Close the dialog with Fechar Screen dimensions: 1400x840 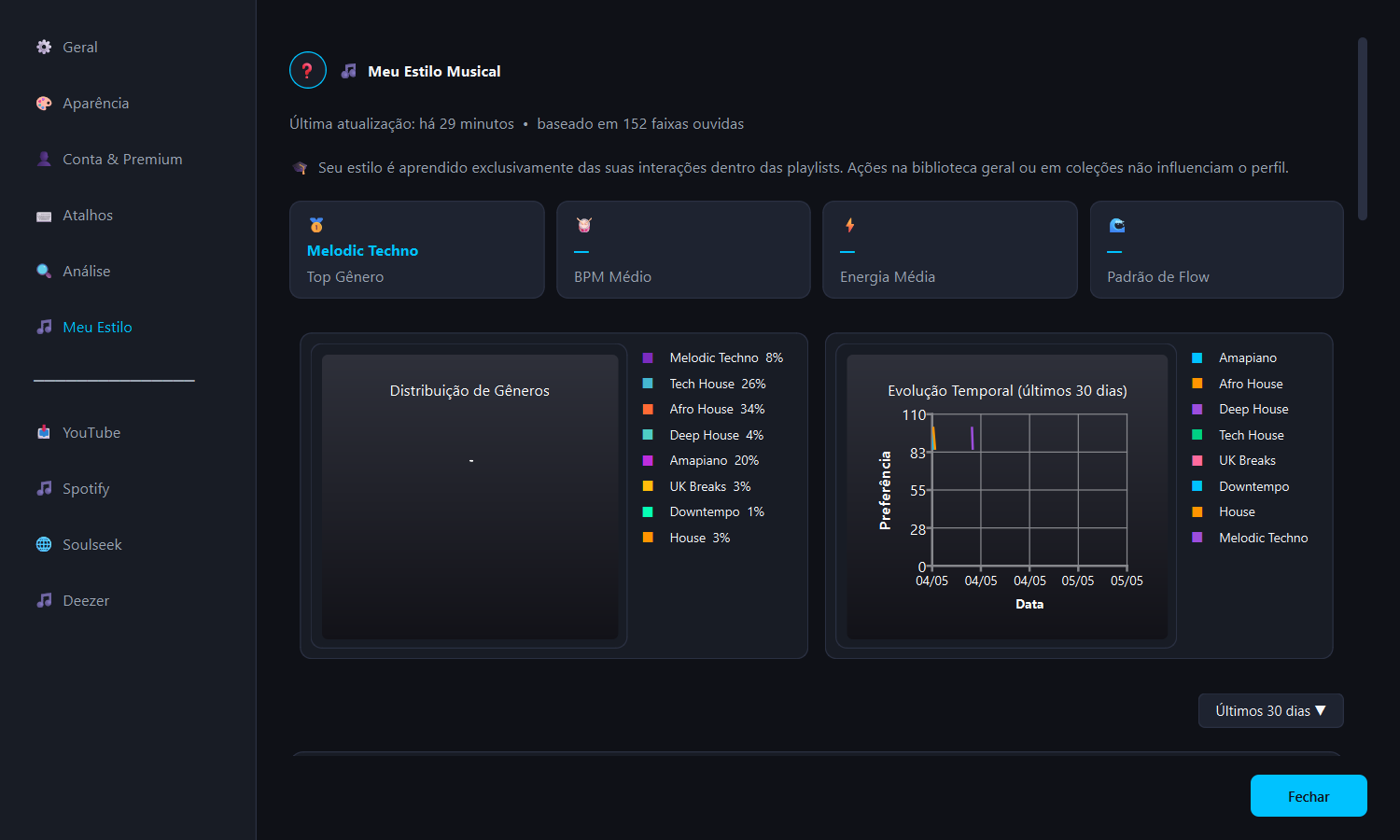1309,796
